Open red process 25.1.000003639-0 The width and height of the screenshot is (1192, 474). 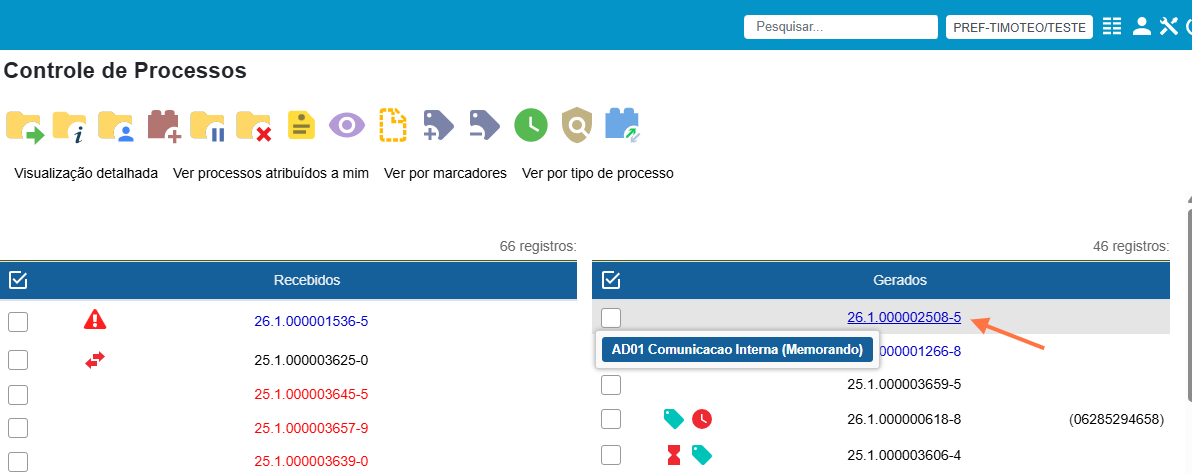pyautogui.click(x=311, y=461)
